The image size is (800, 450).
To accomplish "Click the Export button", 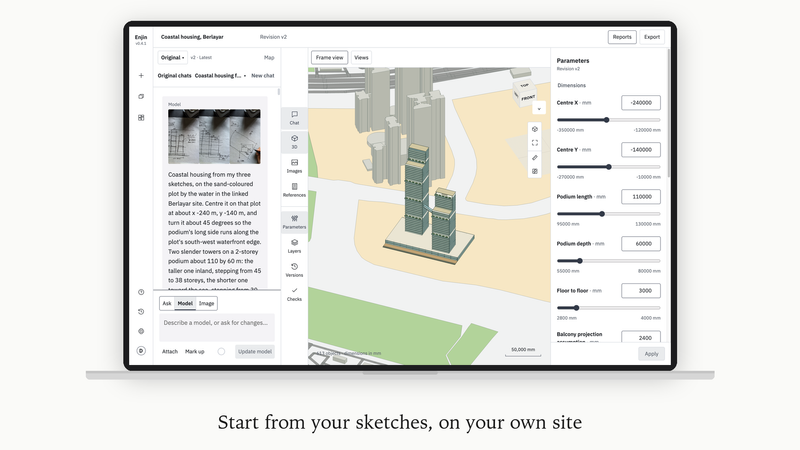I will [652, 37].
